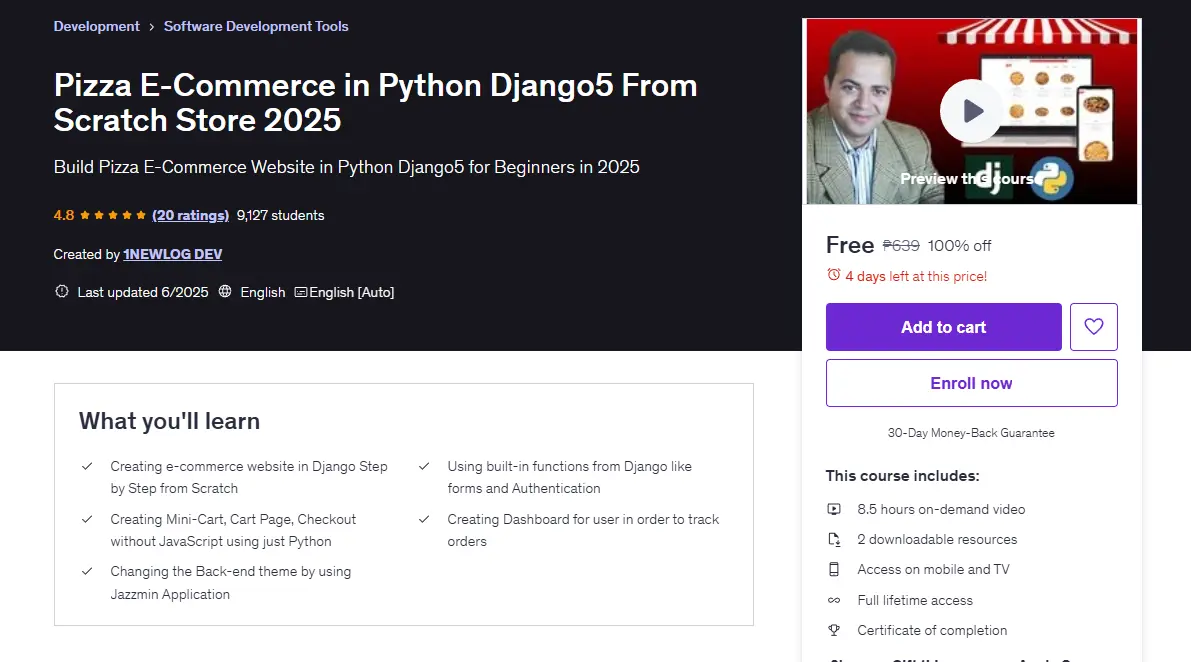This screenshot has width=1191, height=662.
Task: Visit the 1NEWLOG DEV instructor profile
Action: coord(172,254)
